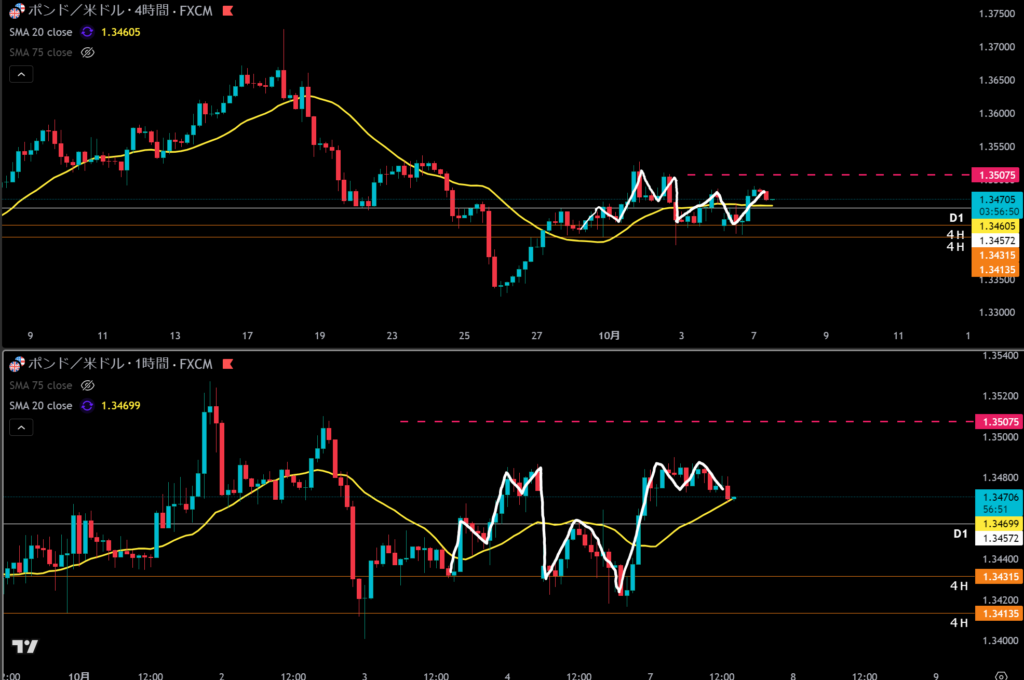Collapse the indicator legend in upper chart
Image resolution: width=1024 pixels, height=680 pixels.
pyautogui.click(x=22, y=74)
